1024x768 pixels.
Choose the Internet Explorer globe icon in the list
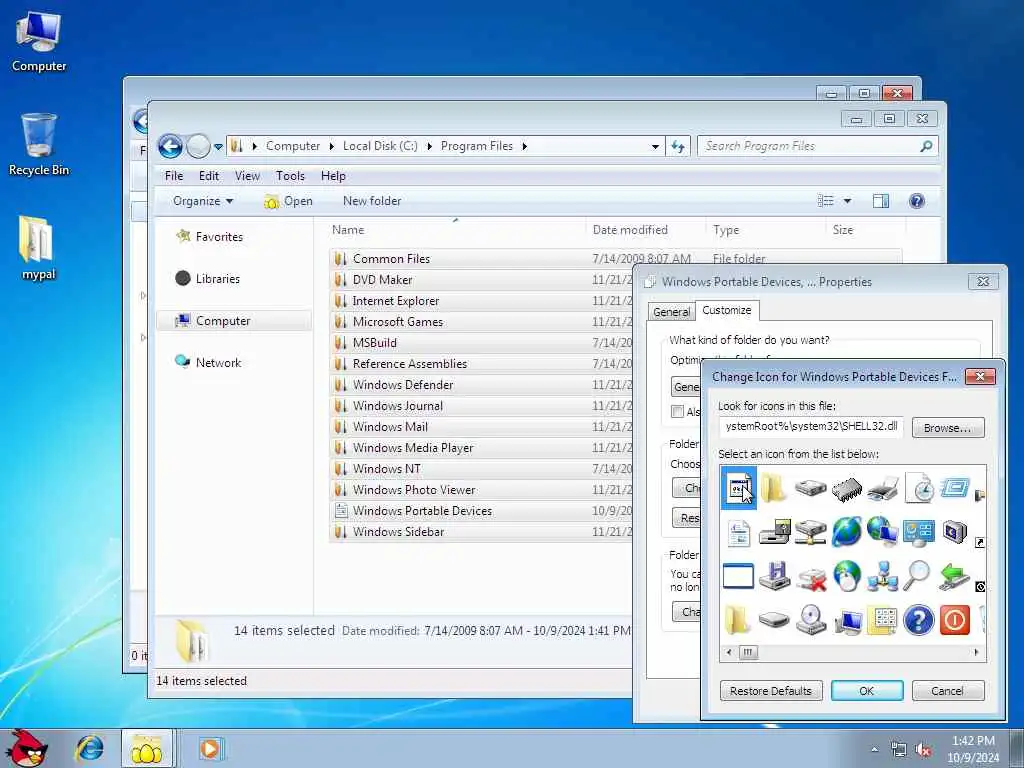coord(847,532)
